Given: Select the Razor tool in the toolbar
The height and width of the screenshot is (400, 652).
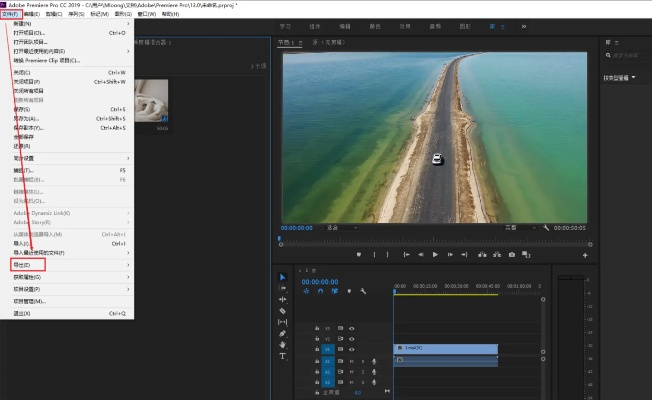Looking at the screenshot, I should 282,311.
